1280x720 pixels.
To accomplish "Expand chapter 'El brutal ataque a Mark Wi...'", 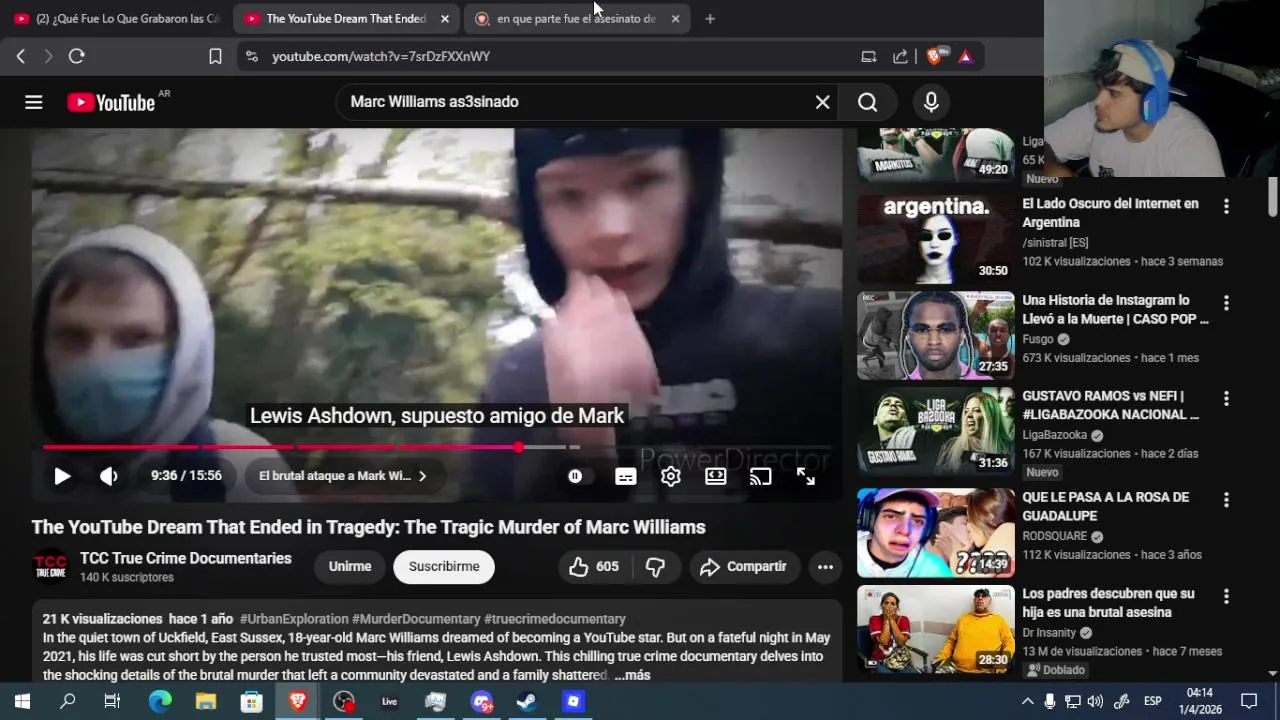I will click(x=343, y=476).
